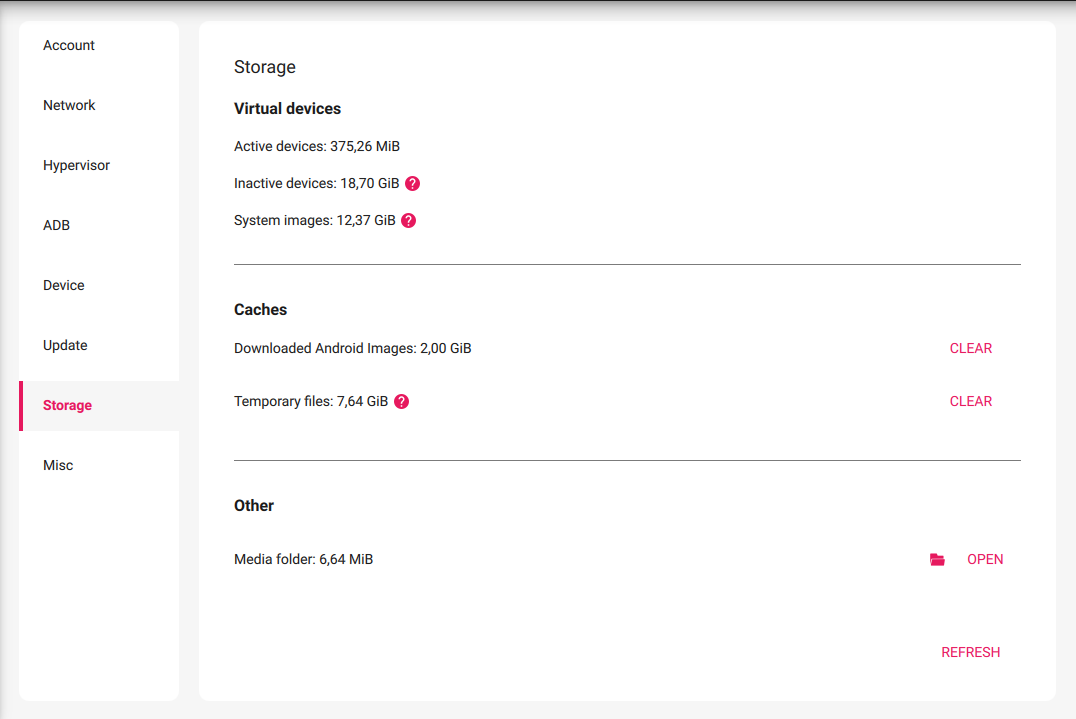Go to the Device settings section
Viewport: 1076px width, 719px height.
point(63,285)
